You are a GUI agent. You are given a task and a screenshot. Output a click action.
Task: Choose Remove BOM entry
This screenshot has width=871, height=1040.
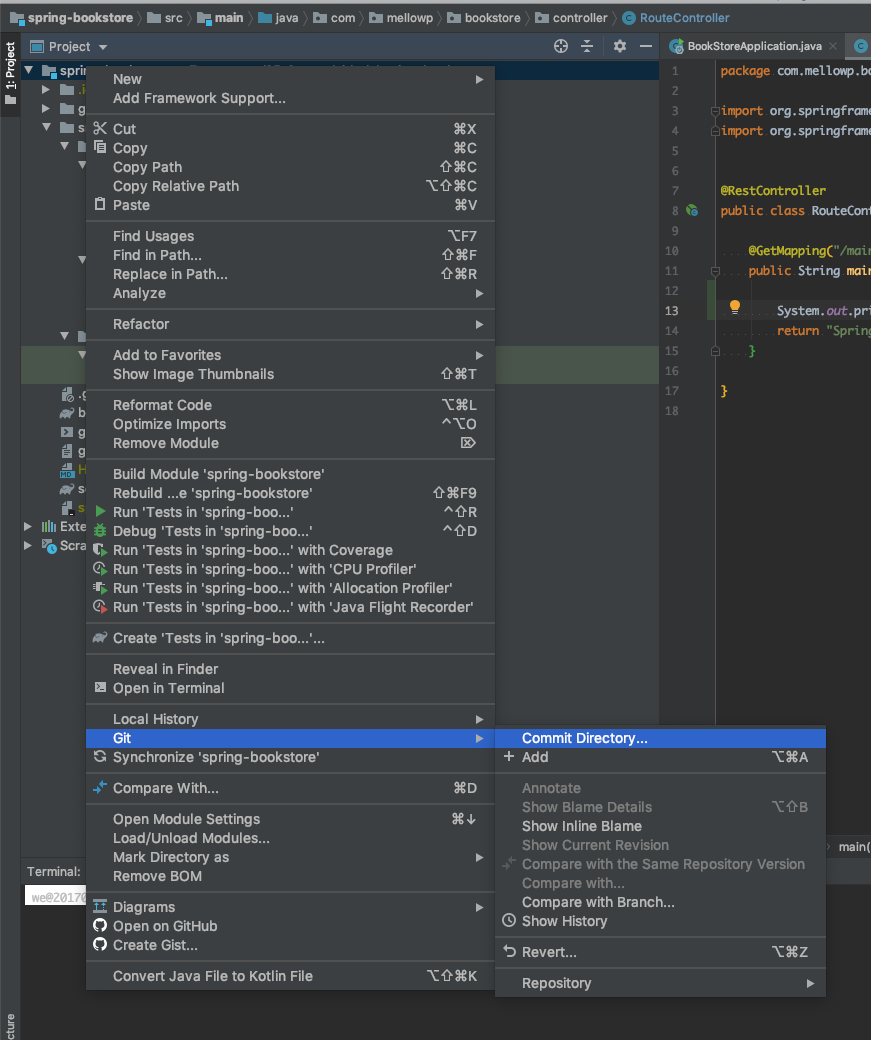157,876
